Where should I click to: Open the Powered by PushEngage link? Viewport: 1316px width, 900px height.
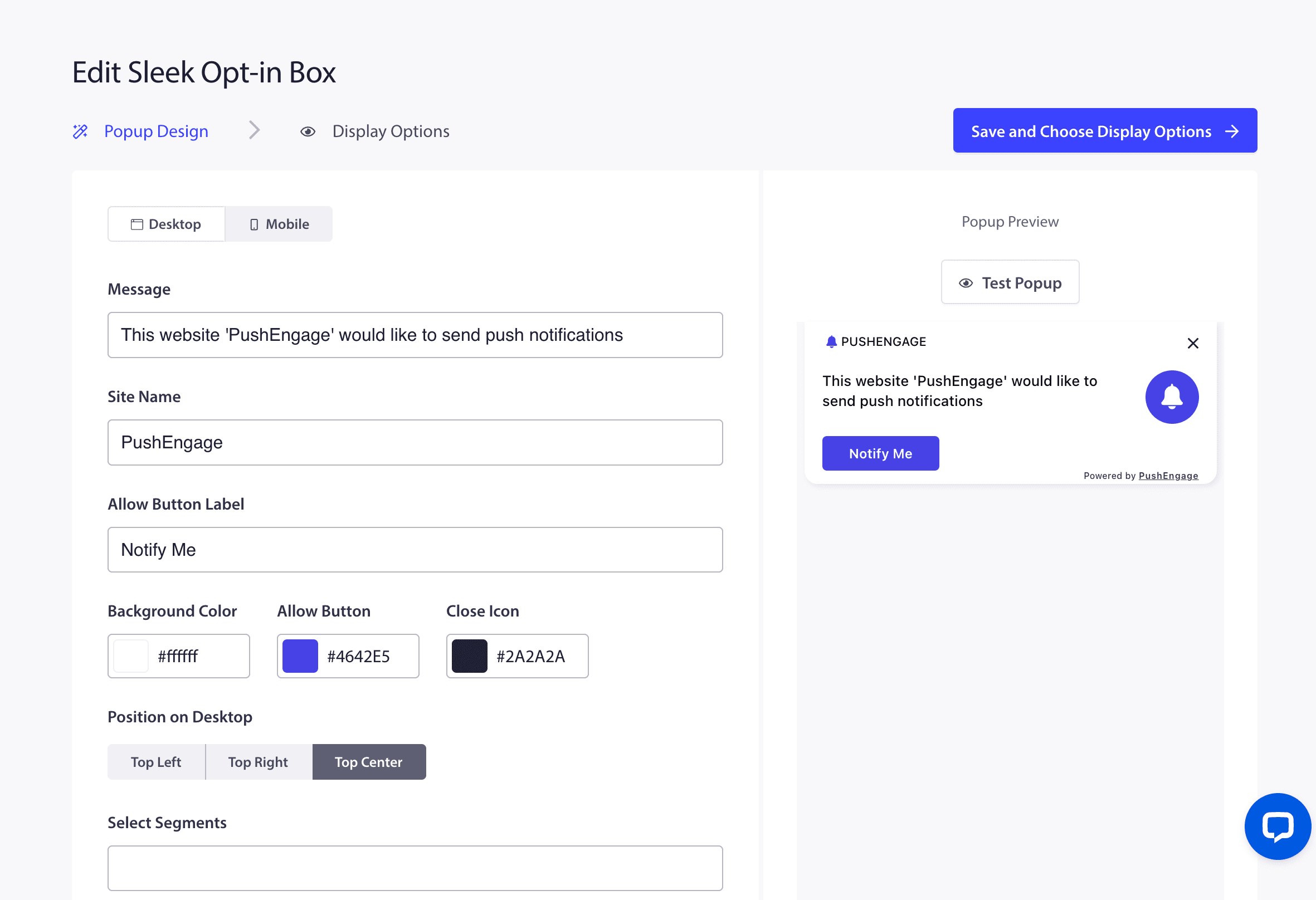(1168, 476)
